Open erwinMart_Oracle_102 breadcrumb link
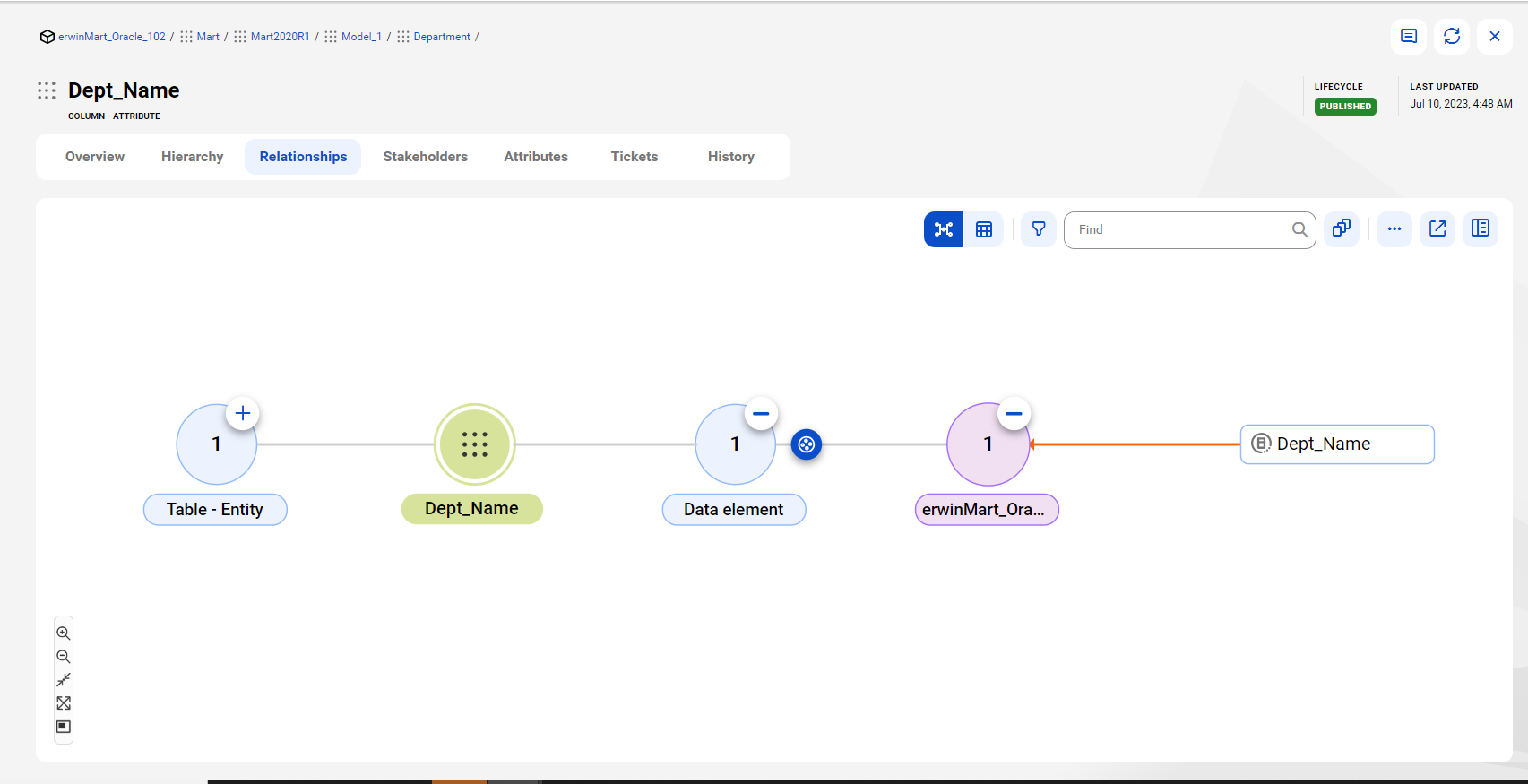Screen dimensions: 1528x784 click(x=112, y=37)
